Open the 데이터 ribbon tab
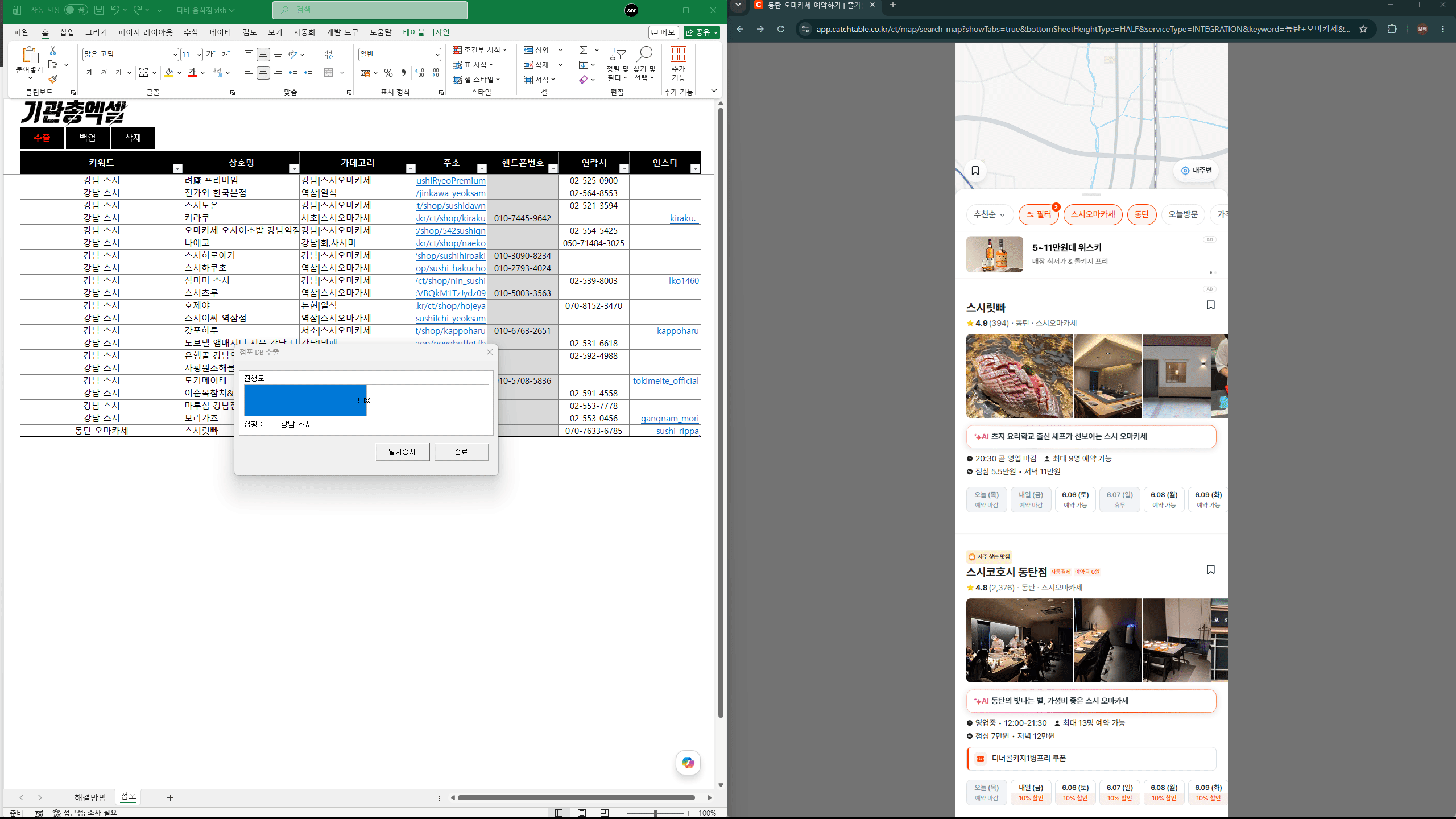 pos(220,32)
